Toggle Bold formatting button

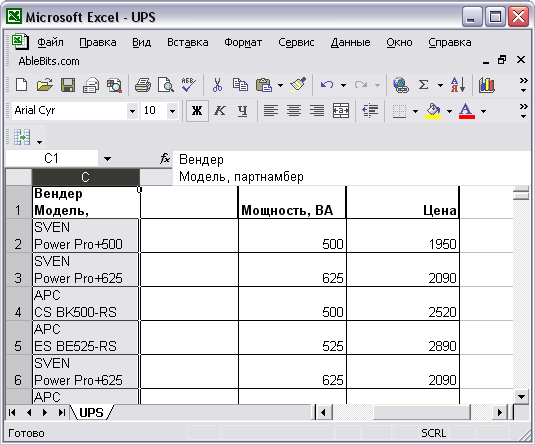coord(197,111)
